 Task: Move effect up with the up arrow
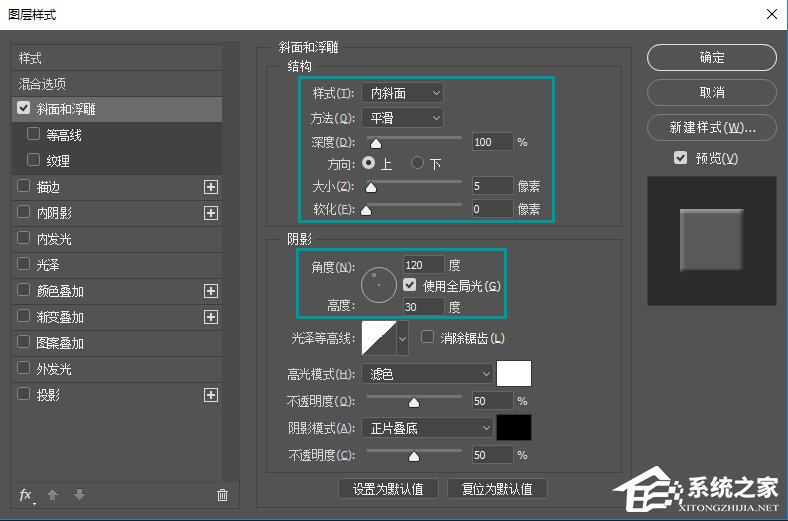coord(52,495)
